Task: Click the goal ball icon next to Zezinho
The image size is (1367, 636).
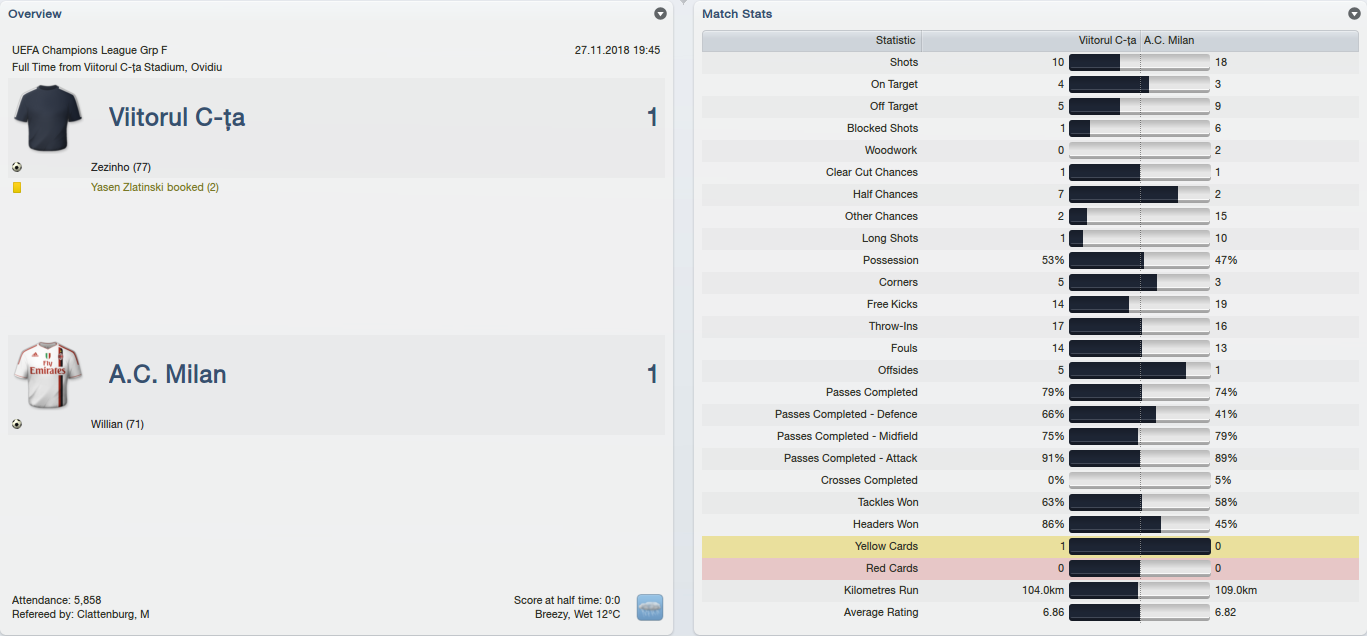Action: 17,167
